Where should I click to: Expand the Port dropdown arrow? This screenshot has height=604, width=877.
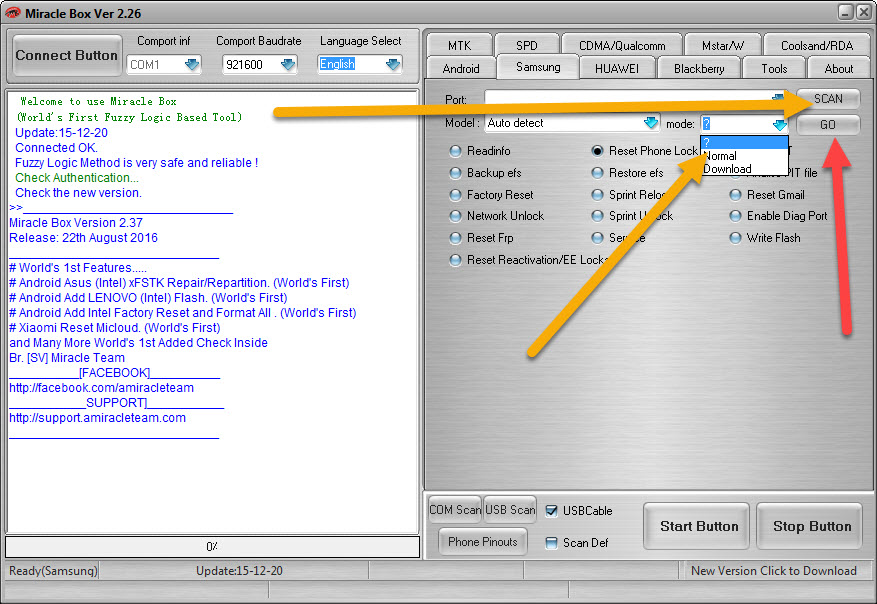pos(778,98)
